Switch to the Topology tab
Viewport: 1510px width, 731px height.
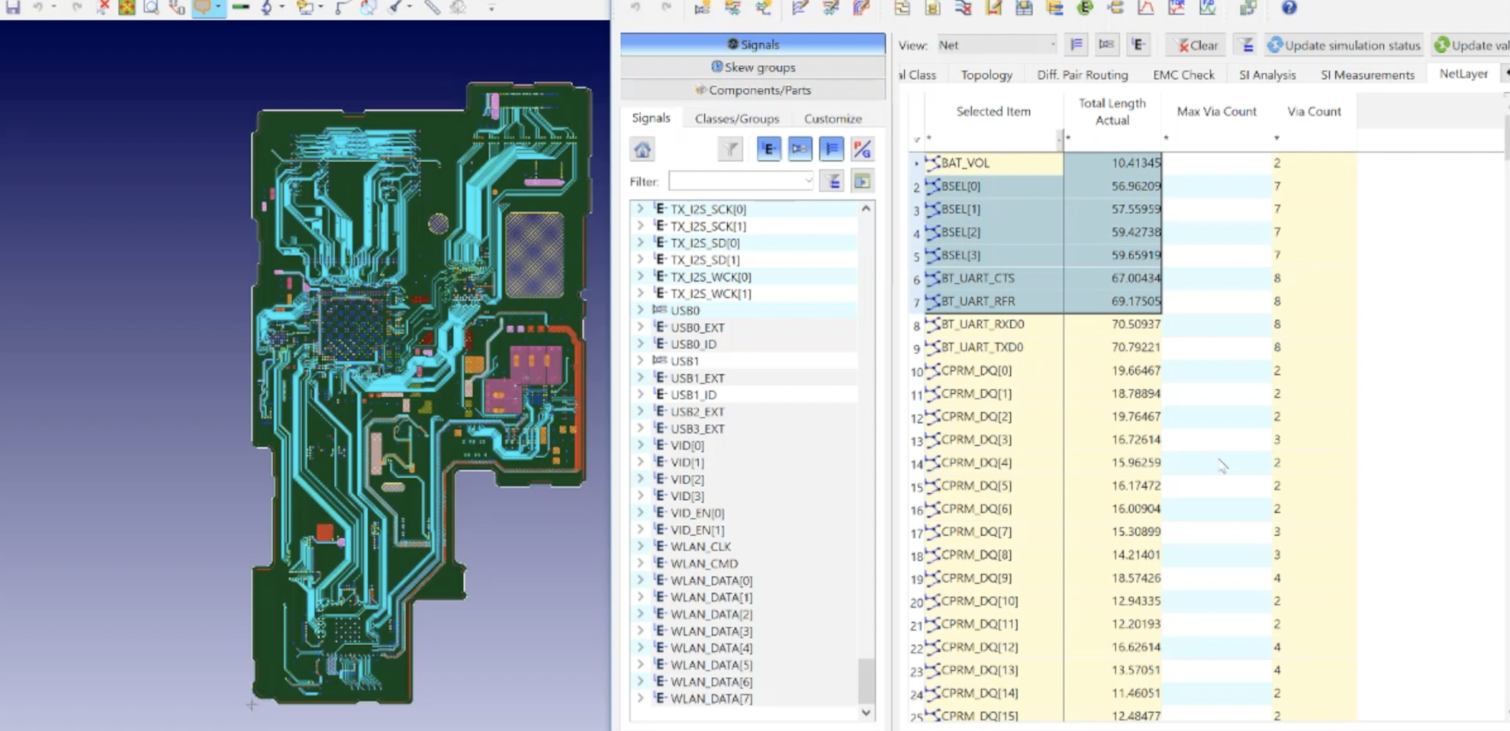pos(987,75)
